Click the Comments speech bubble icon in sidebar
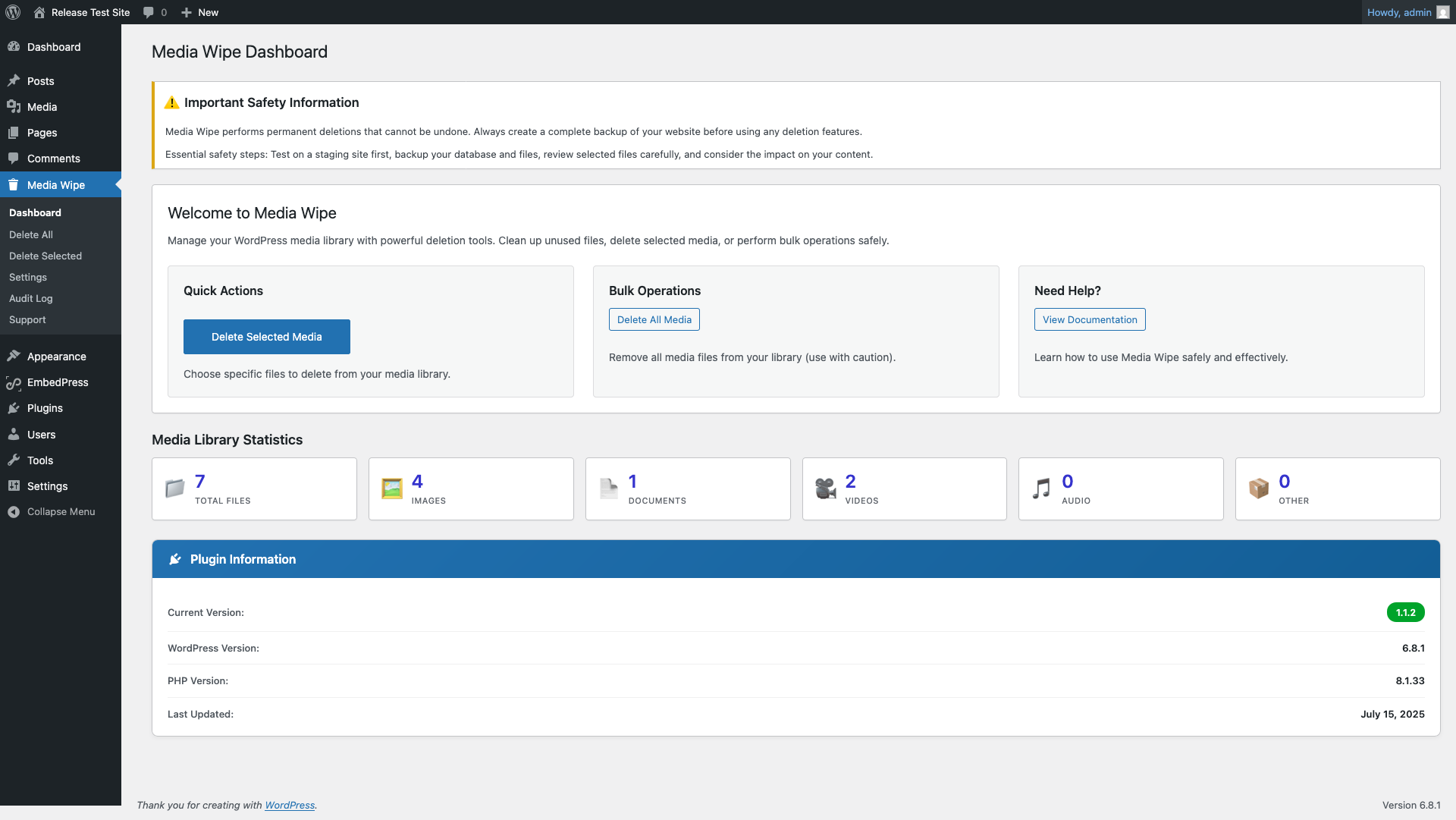 14,159
